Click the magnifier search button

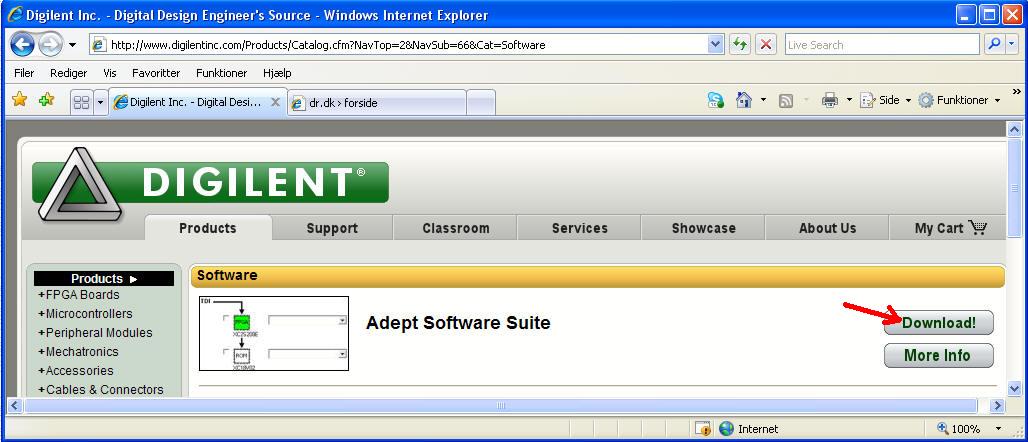click(x=995, y=44)
